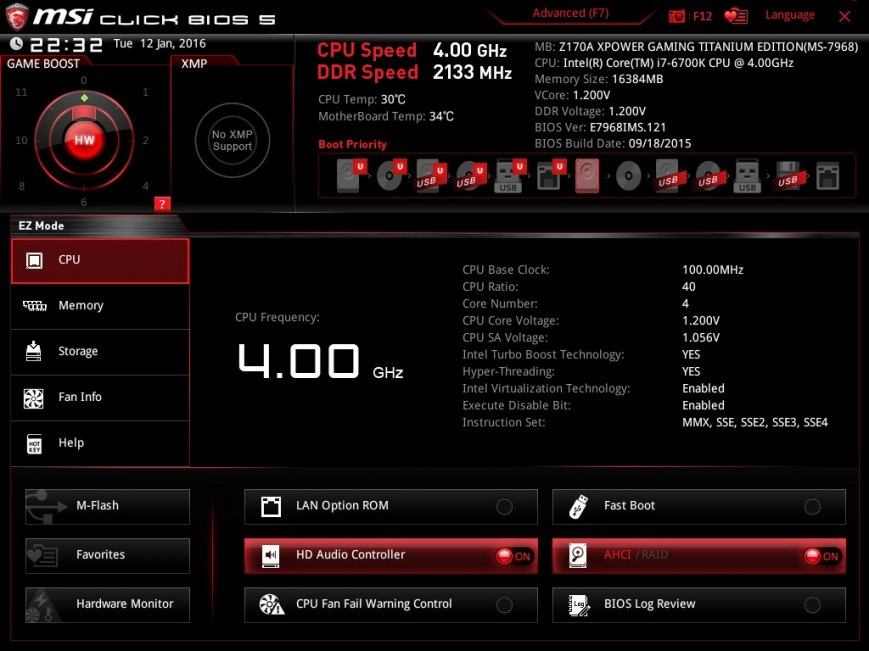The width and height of the screenshot is (869, 651).
Task: Click the CPU Base Clock 100.00MHz value
Action: click(x=713, y=270)
